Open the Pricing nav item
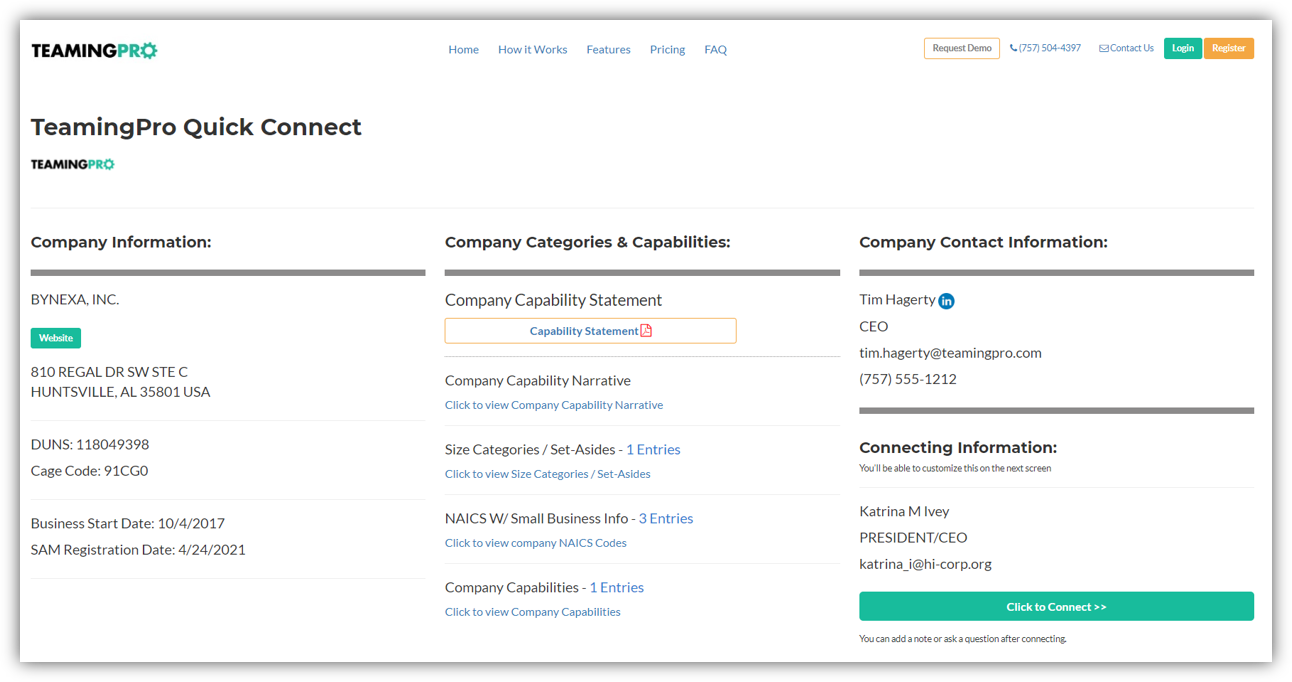1292x682 pixels. [x=667, y=49]
